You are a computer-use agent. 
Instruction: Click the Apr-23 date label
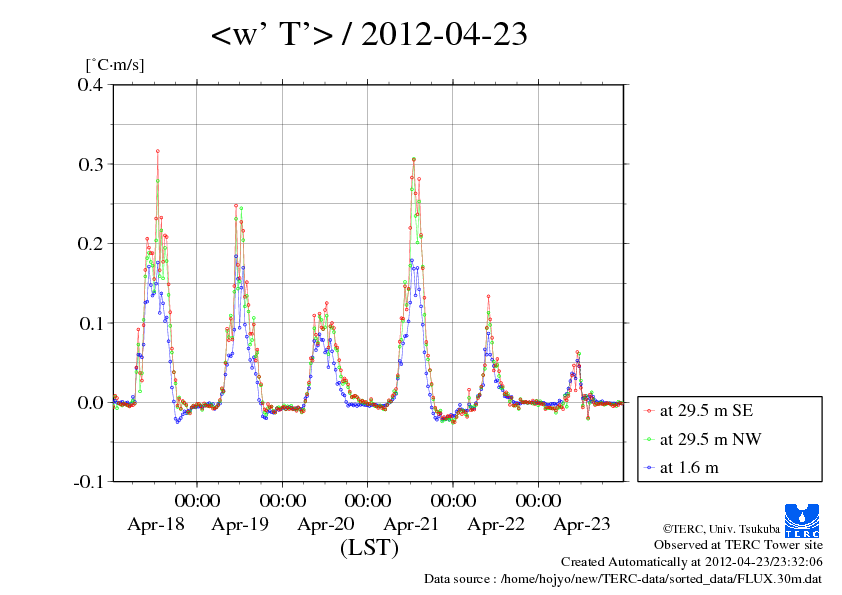pos(582,524)
